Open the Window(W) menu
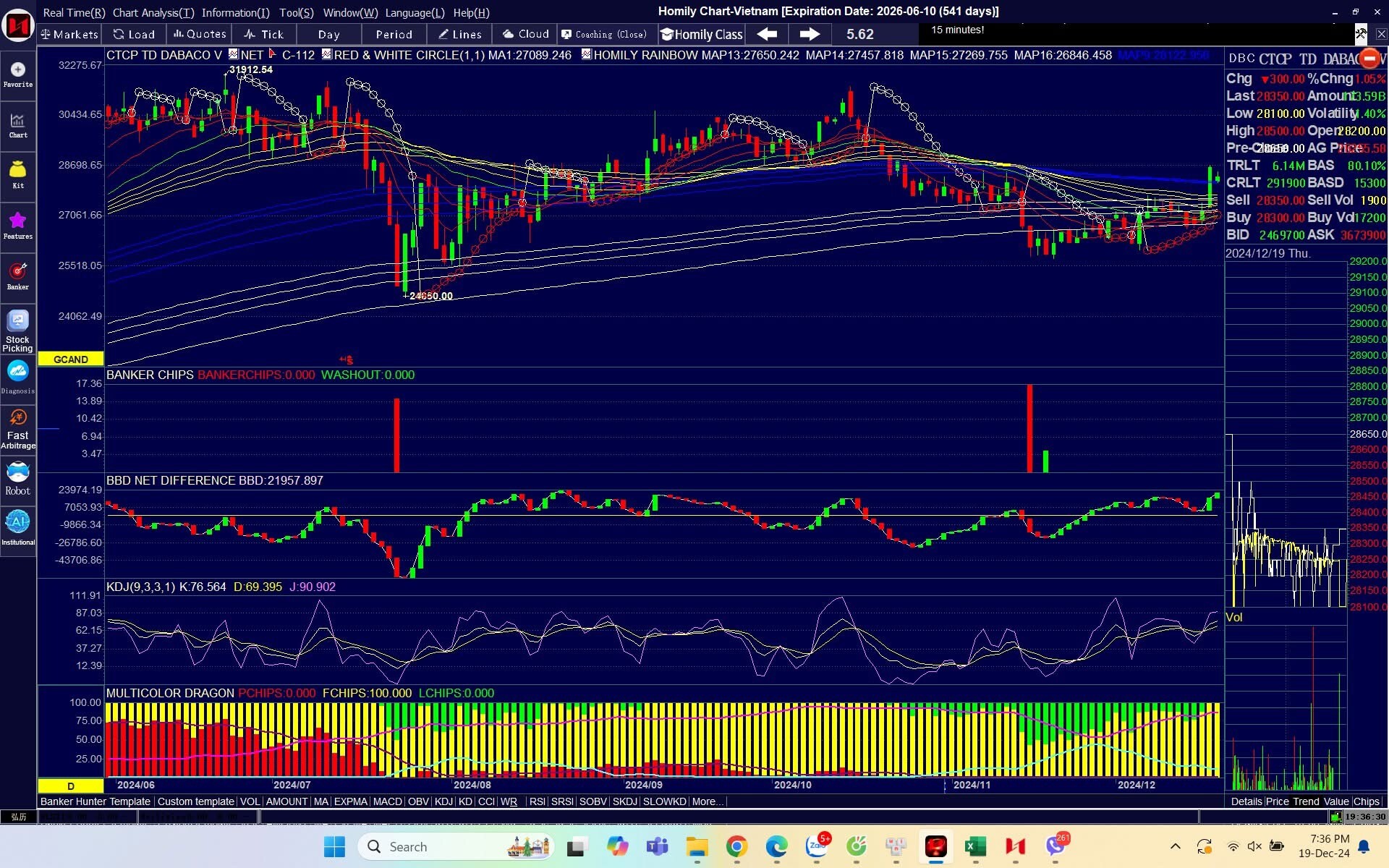The width and height of the screenshot is (1389, 868). point(350,12)
